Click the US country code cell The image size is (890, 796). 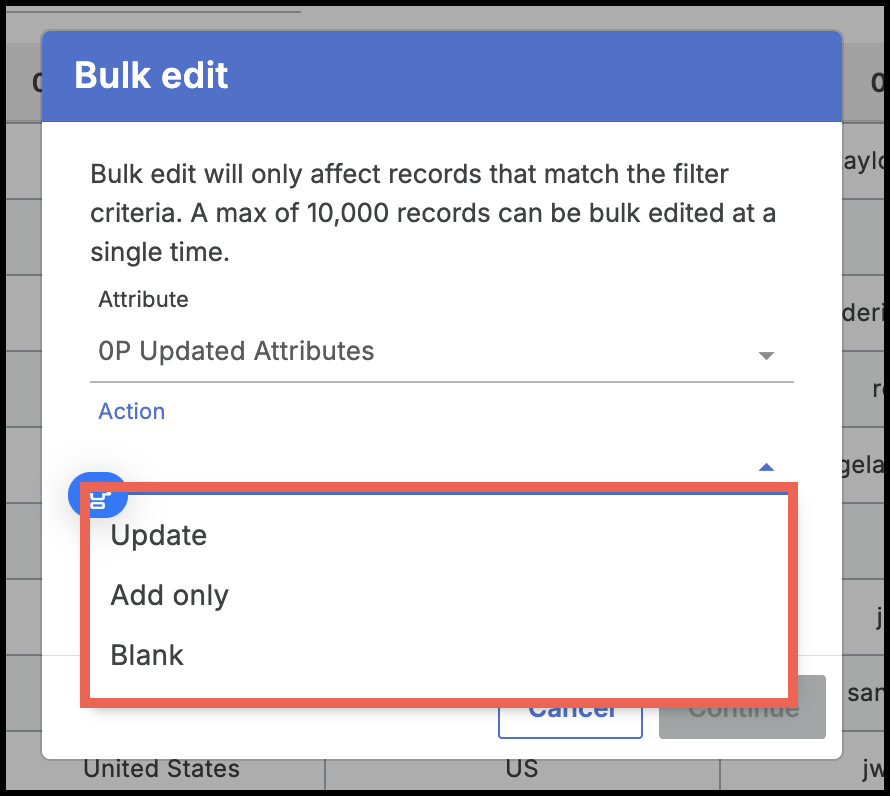pos(521,768)
